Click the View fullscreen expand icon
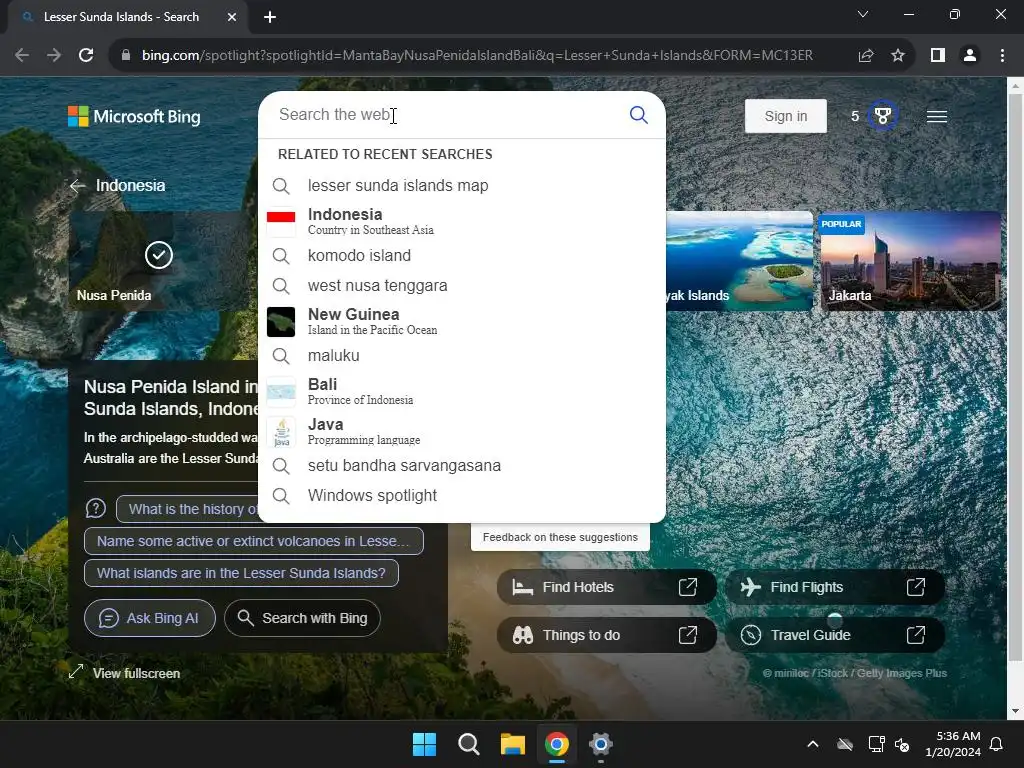Viewport: 1024px width, 768px height. click(76, 671)
